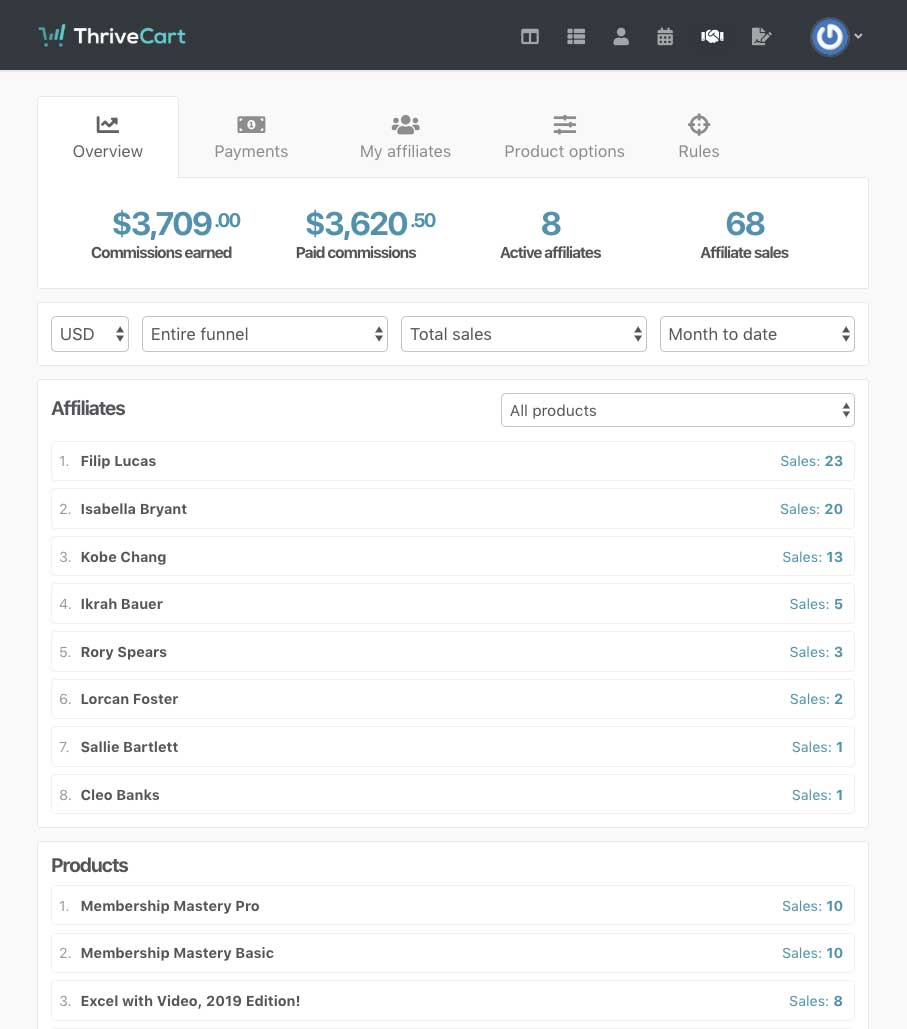The height and width of the screenshot is (1029, 907).
Task: Expand the Total sales dropdown
Action: click(524, 334)
